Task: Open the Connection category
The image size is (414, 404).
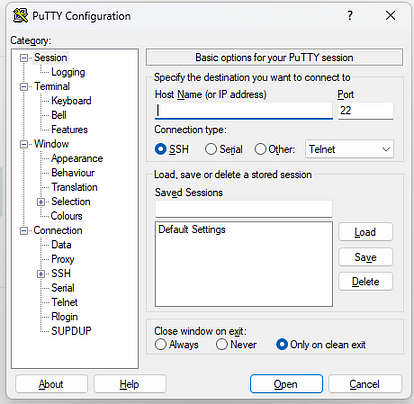Action: coord(58,230)
